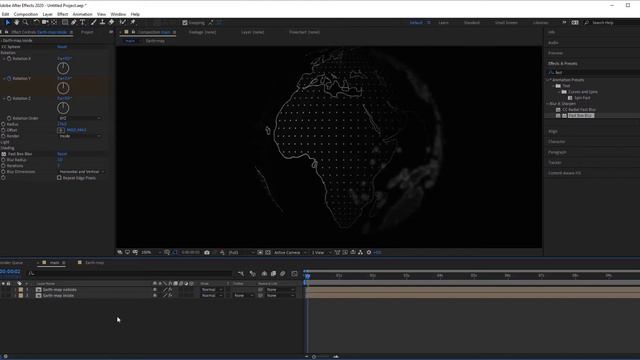Image resolution: width=640 pixels, height=360 pixels.
Task: Toggle transparency grid icon in viewer
Action: click(x=268, y=253)
